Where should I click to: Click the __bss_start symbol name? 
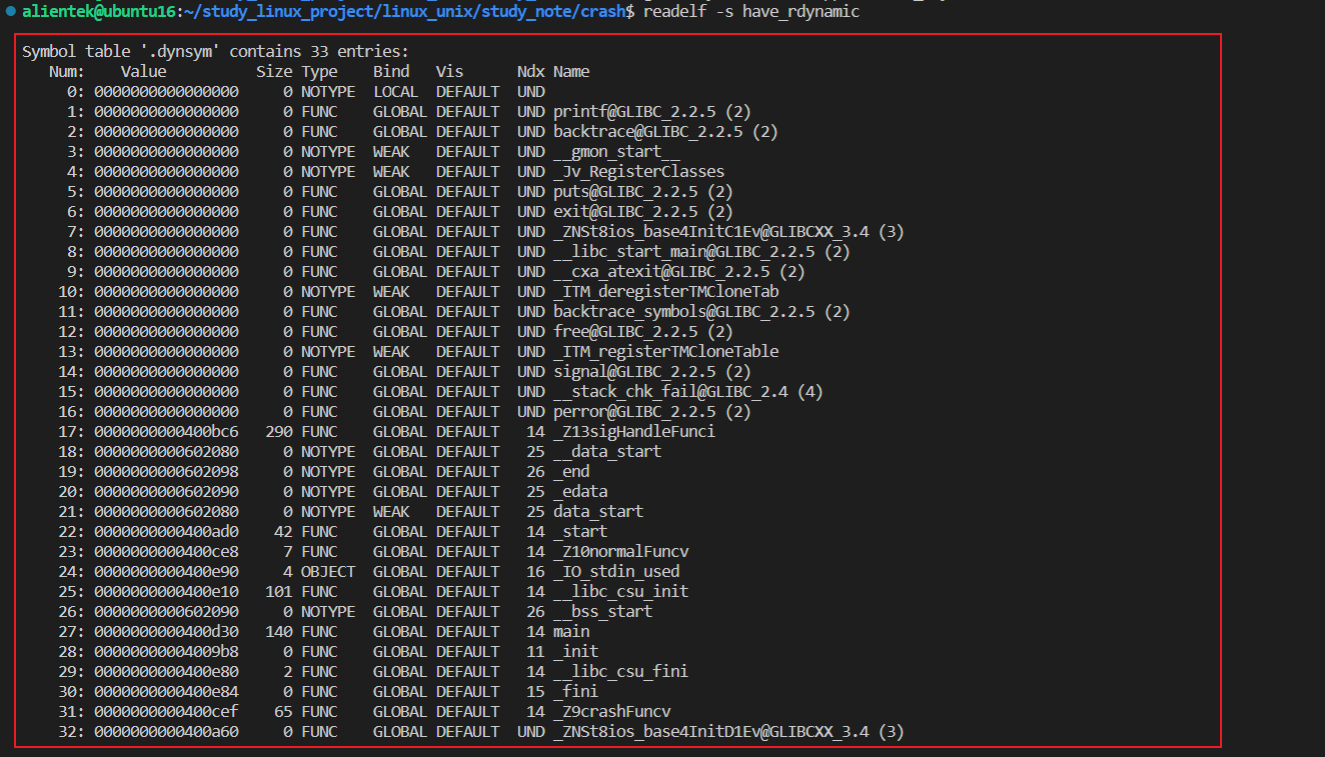(x=602, y=611)
